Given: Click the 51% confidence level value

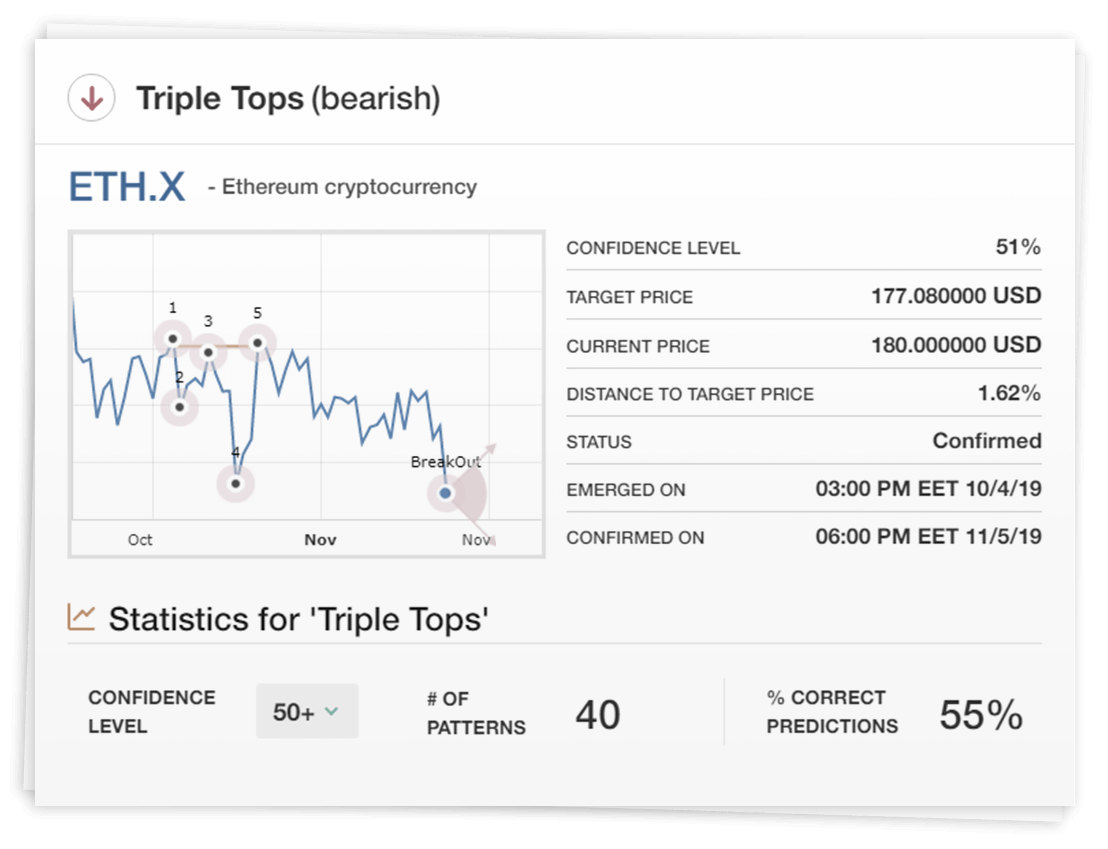Looking at the screenshot, I should coord(1018,247).
